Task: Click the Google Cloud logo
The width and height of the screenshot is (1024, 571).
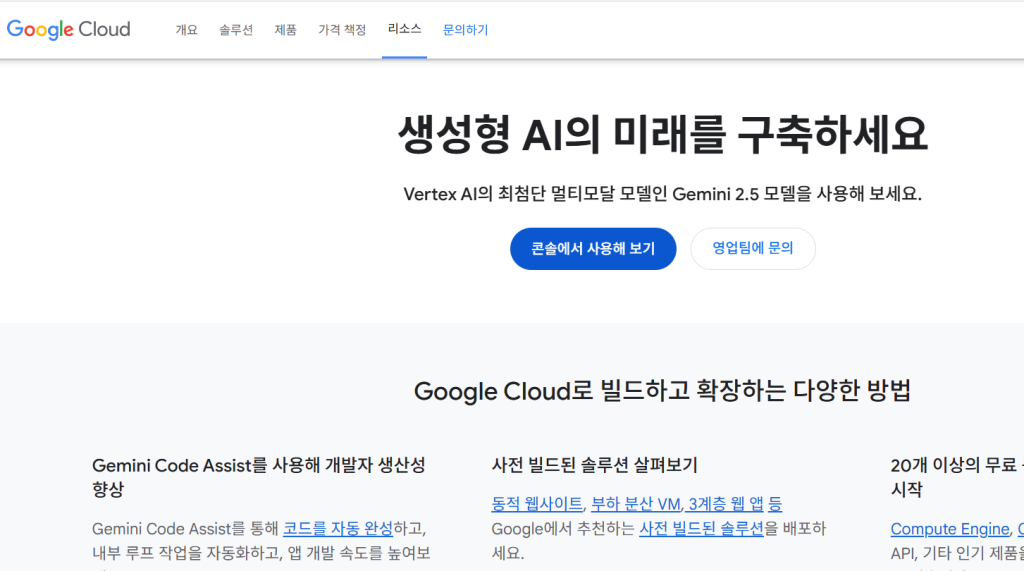Action: pyautogui.click(x=68, y=29)
